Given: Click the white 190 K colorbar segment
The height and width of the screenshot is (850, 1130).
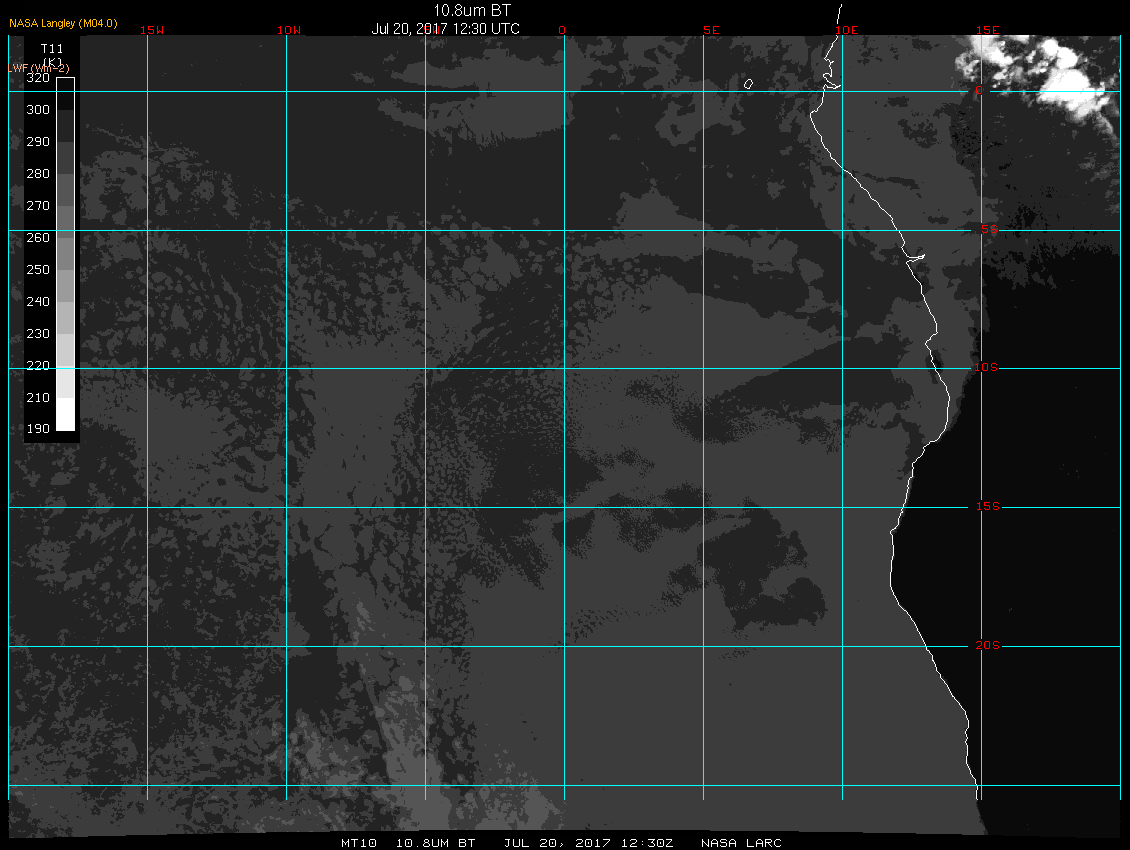Looking at the screenshot, I should [66, 415].
